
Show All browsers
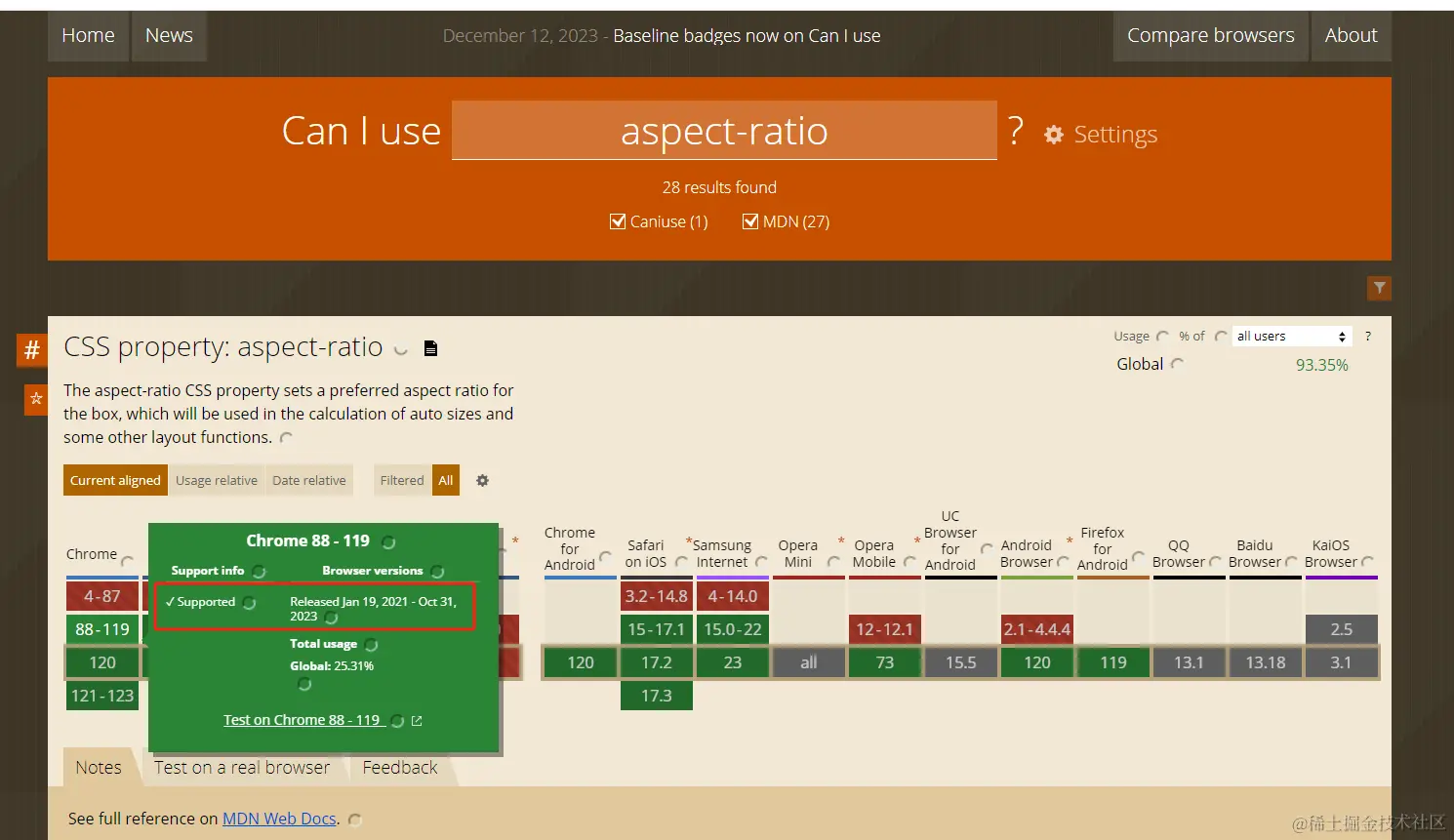[446, 480]
